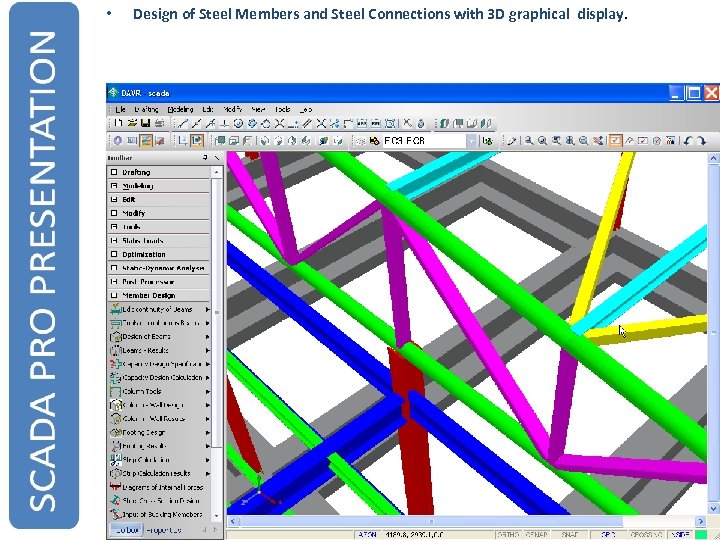The image size is (720, 540).
Task: Click the toolbox scroll down arrow
Action: pos(217,516)
